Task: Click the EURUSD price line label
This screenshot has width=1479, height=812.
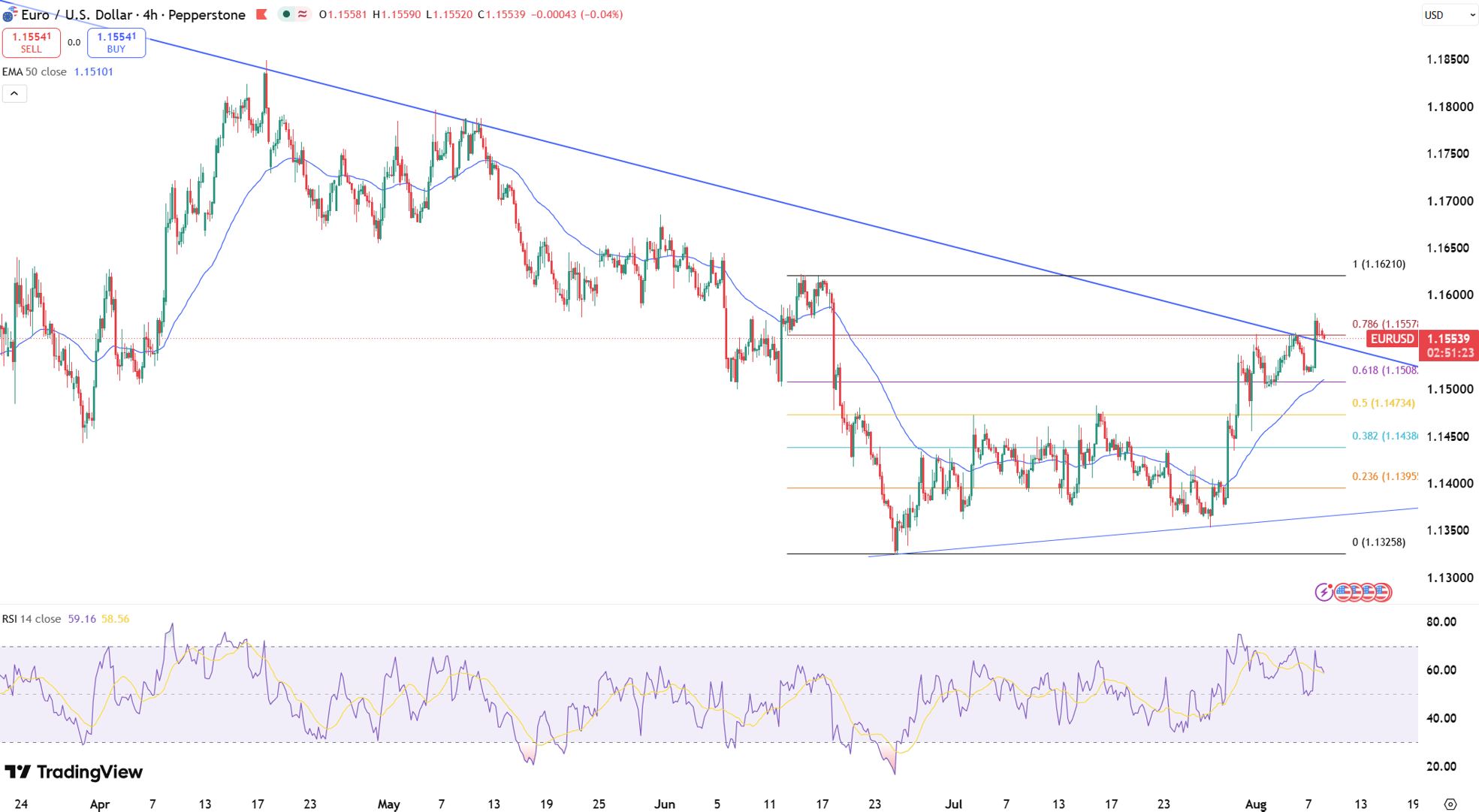Action: pos(1392,339)
